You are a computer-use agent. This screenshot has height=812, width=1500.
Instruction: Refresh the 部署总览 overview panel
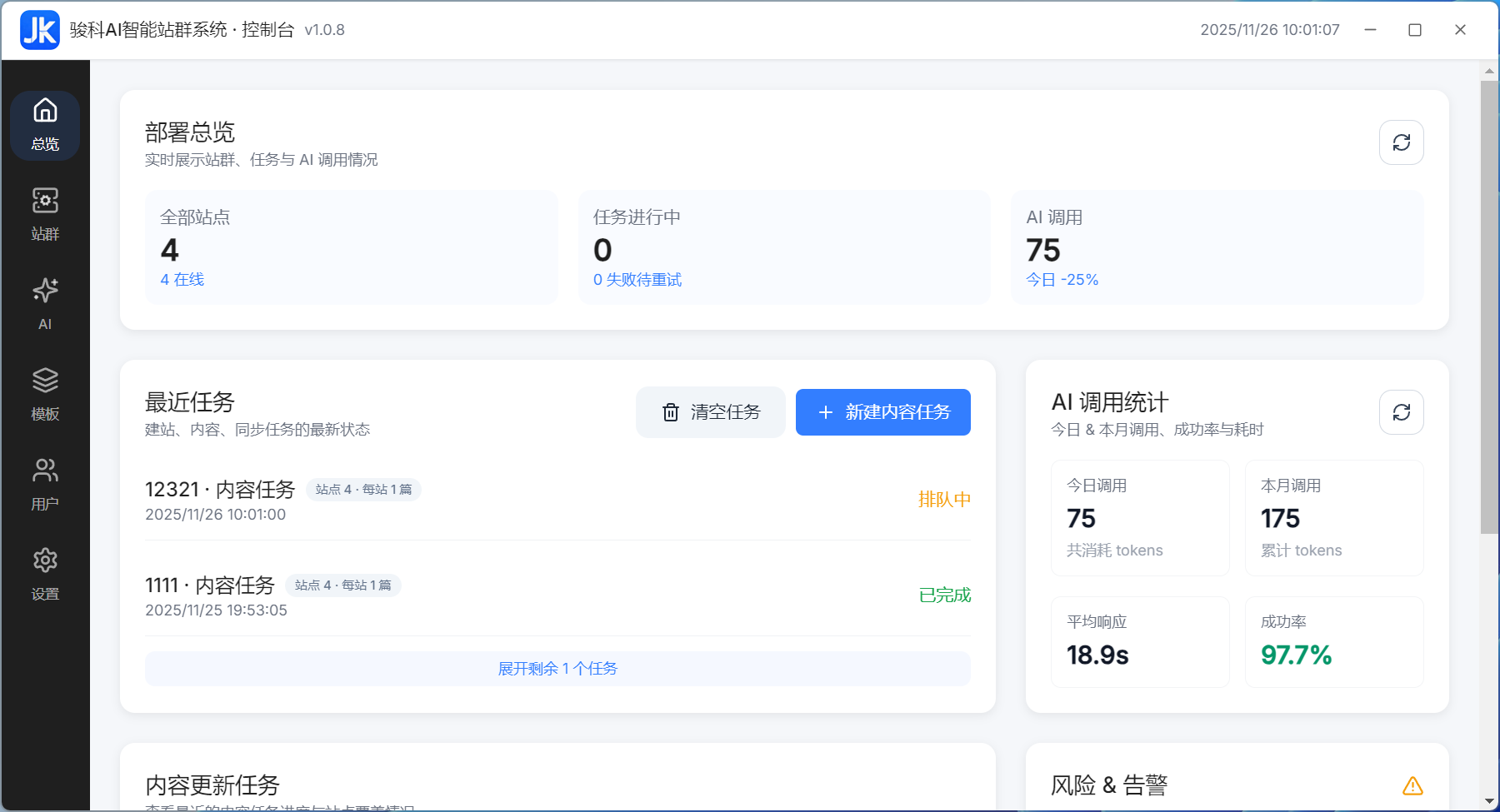click(x=1401, y=142)
